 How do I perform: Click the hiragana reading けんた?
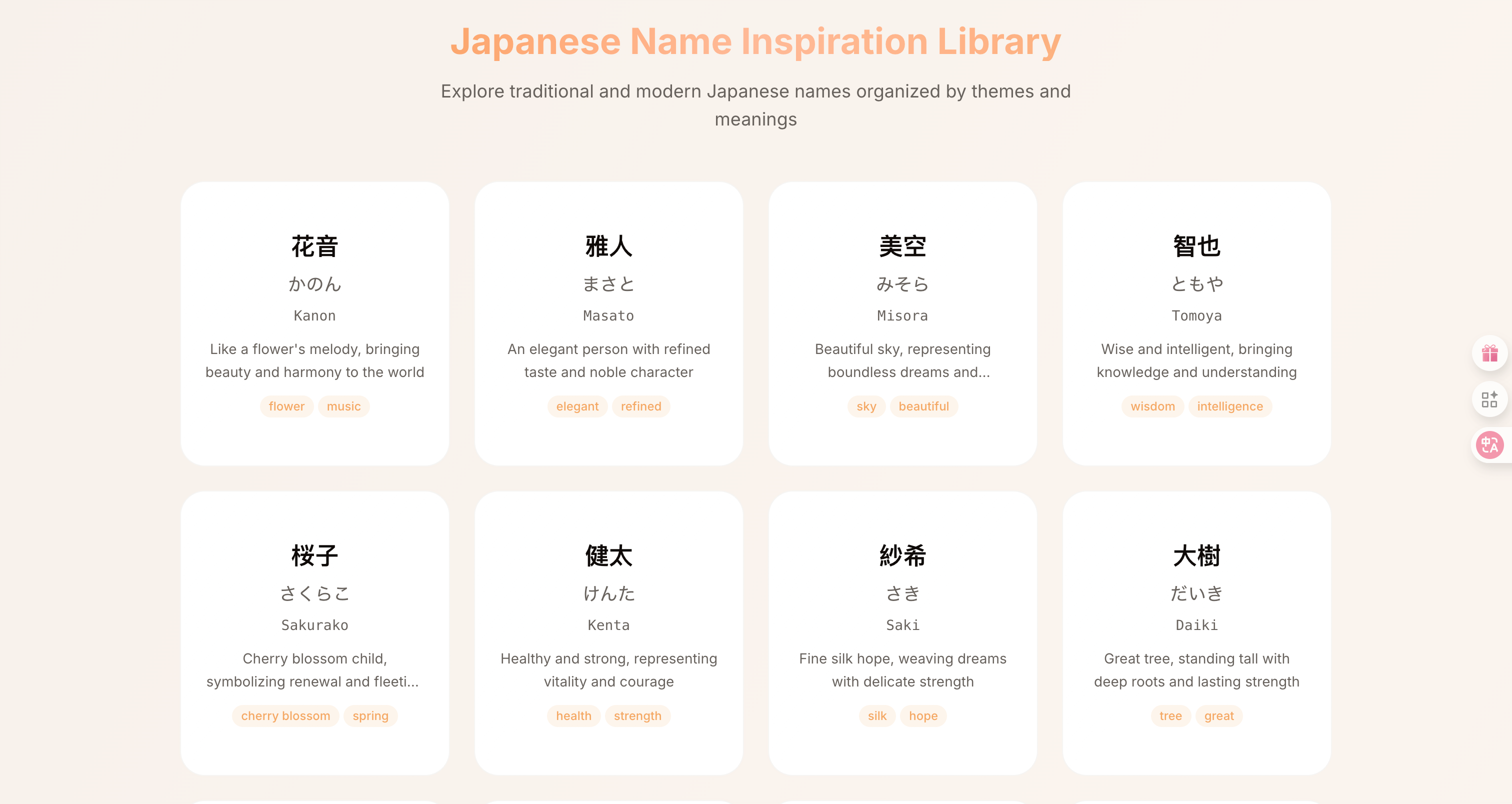click(608, 593)
